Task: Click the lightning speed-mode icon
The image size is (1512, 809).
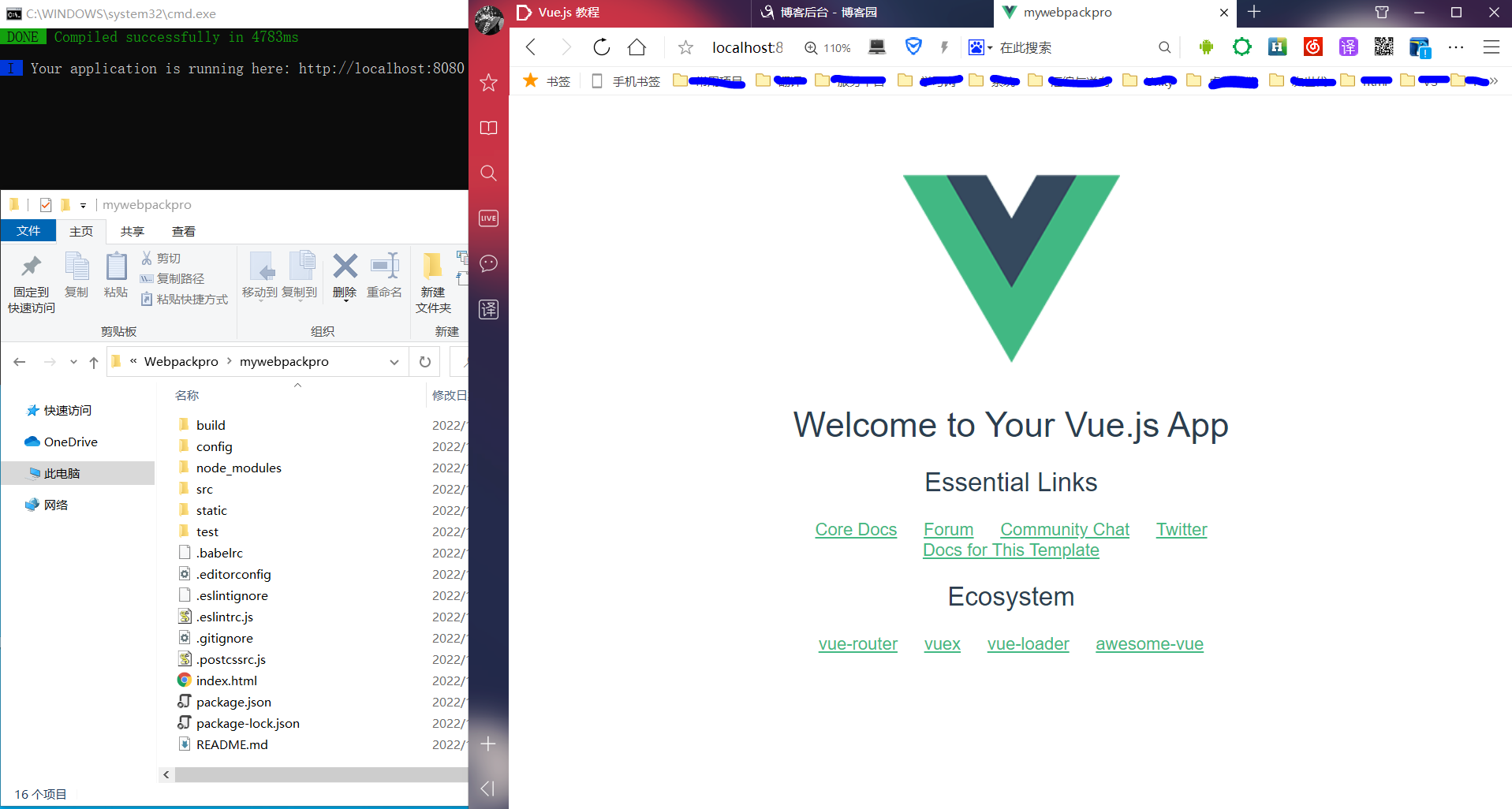Action: 944,47
